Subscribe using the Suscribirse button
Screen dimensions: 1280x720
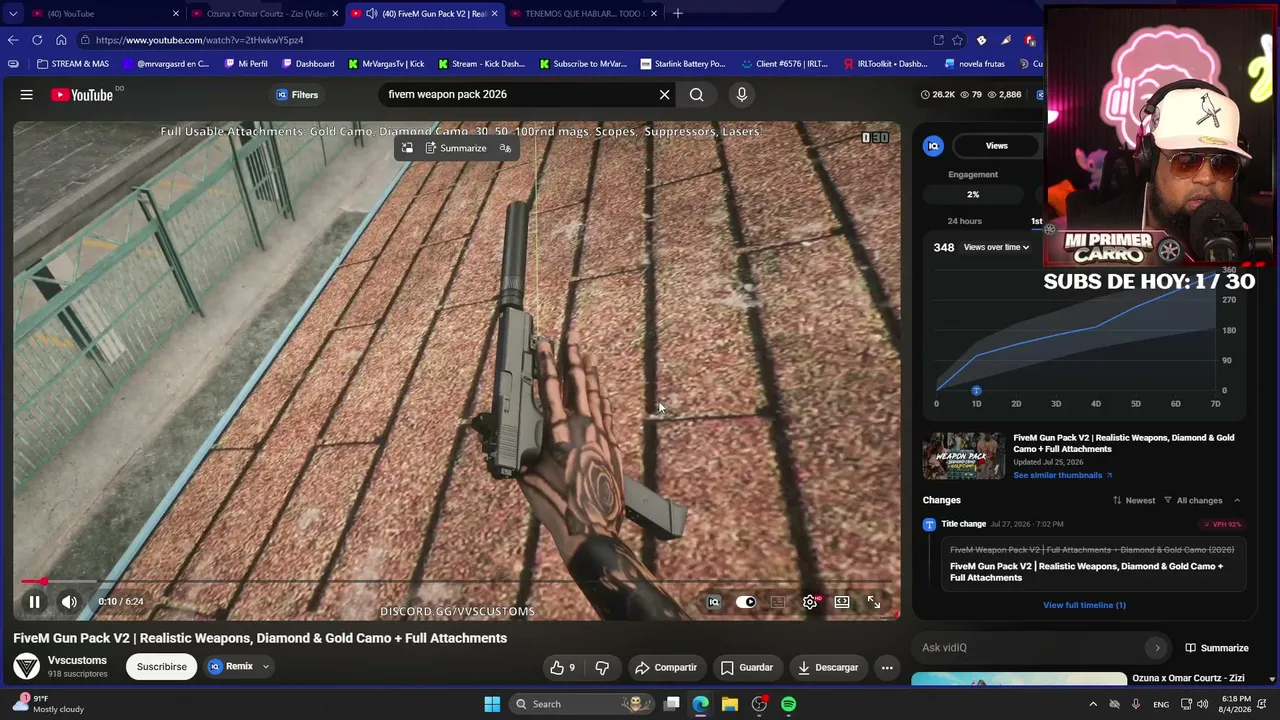point(162,667)
